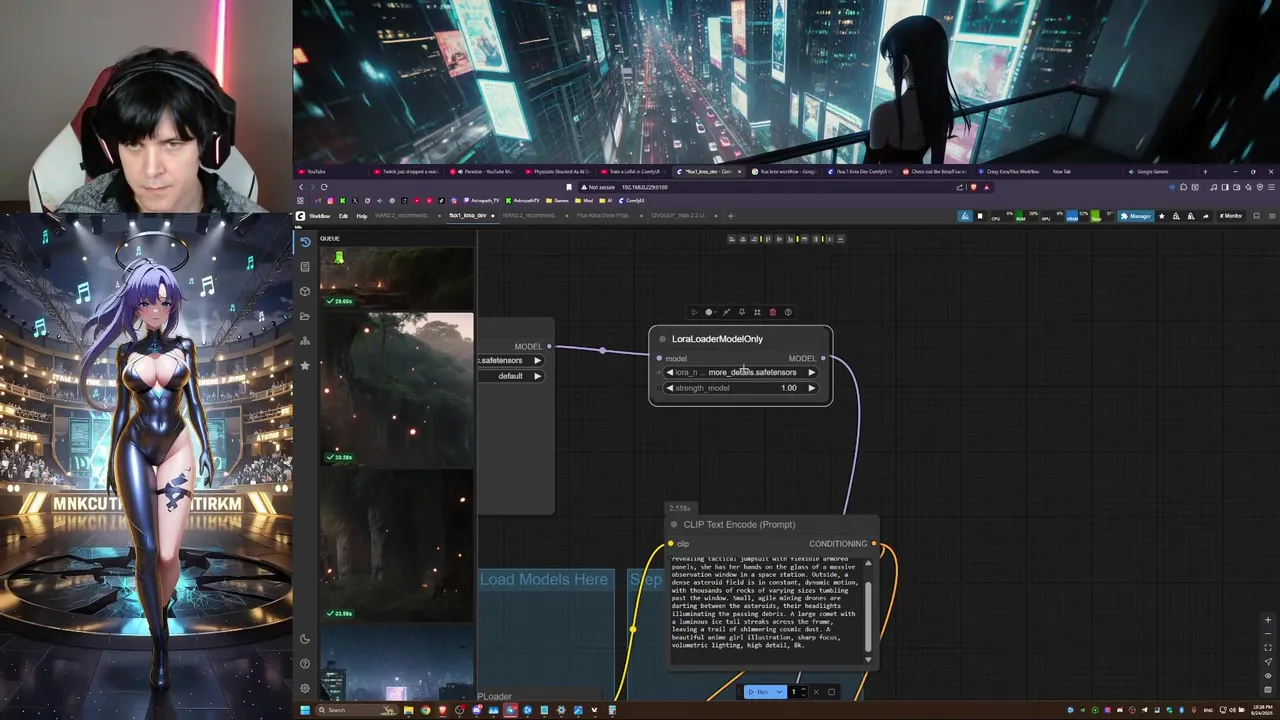
Task: Open the favorites star sidebar icon
Action: [305, 366]
